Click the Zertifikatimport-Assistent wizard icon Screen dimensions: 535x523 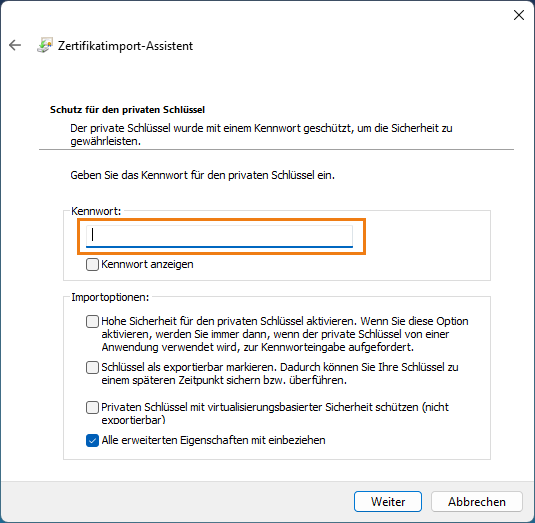click(x=45, y=45)
